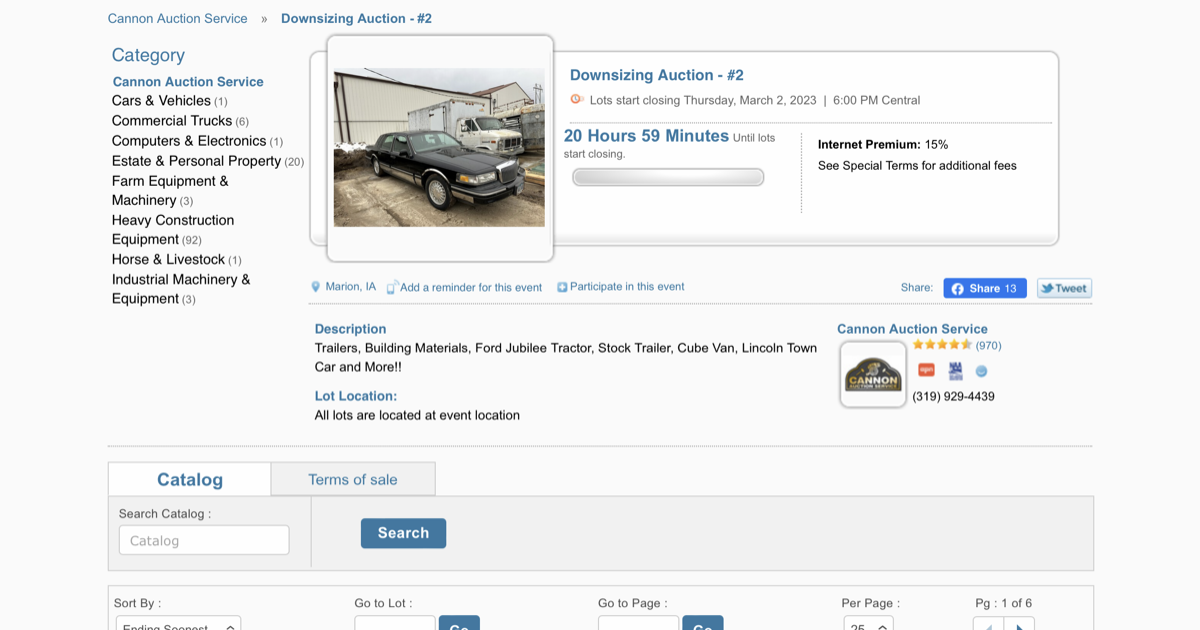Click the Twitter Tweet button

click(x=1064, y=288)
